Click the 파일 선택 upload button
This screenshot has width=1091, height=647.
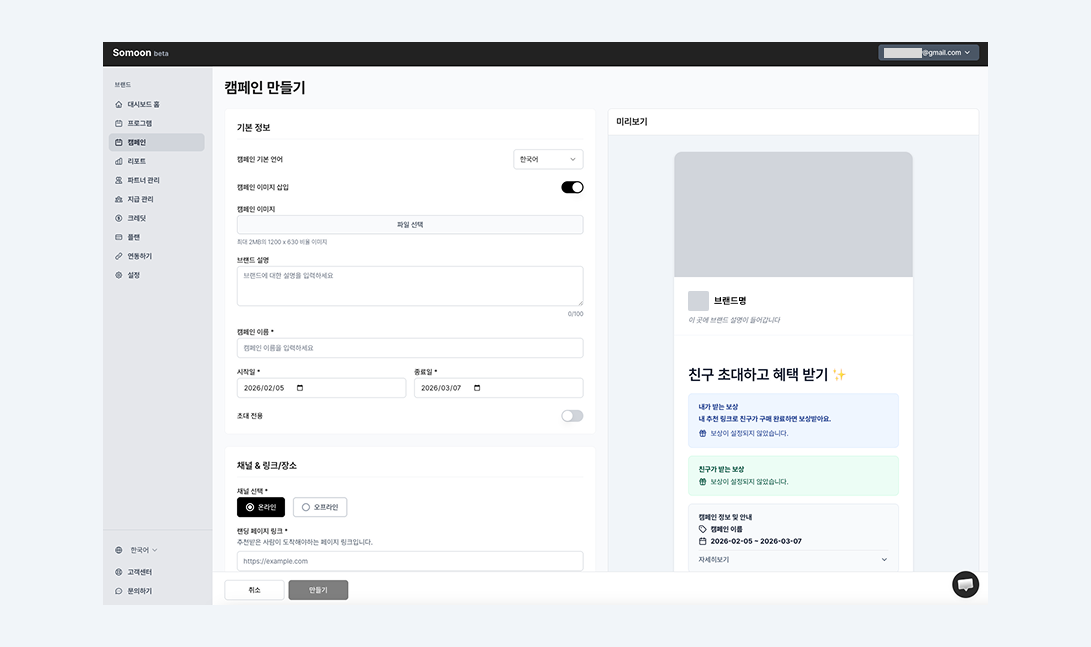point(410,224)
